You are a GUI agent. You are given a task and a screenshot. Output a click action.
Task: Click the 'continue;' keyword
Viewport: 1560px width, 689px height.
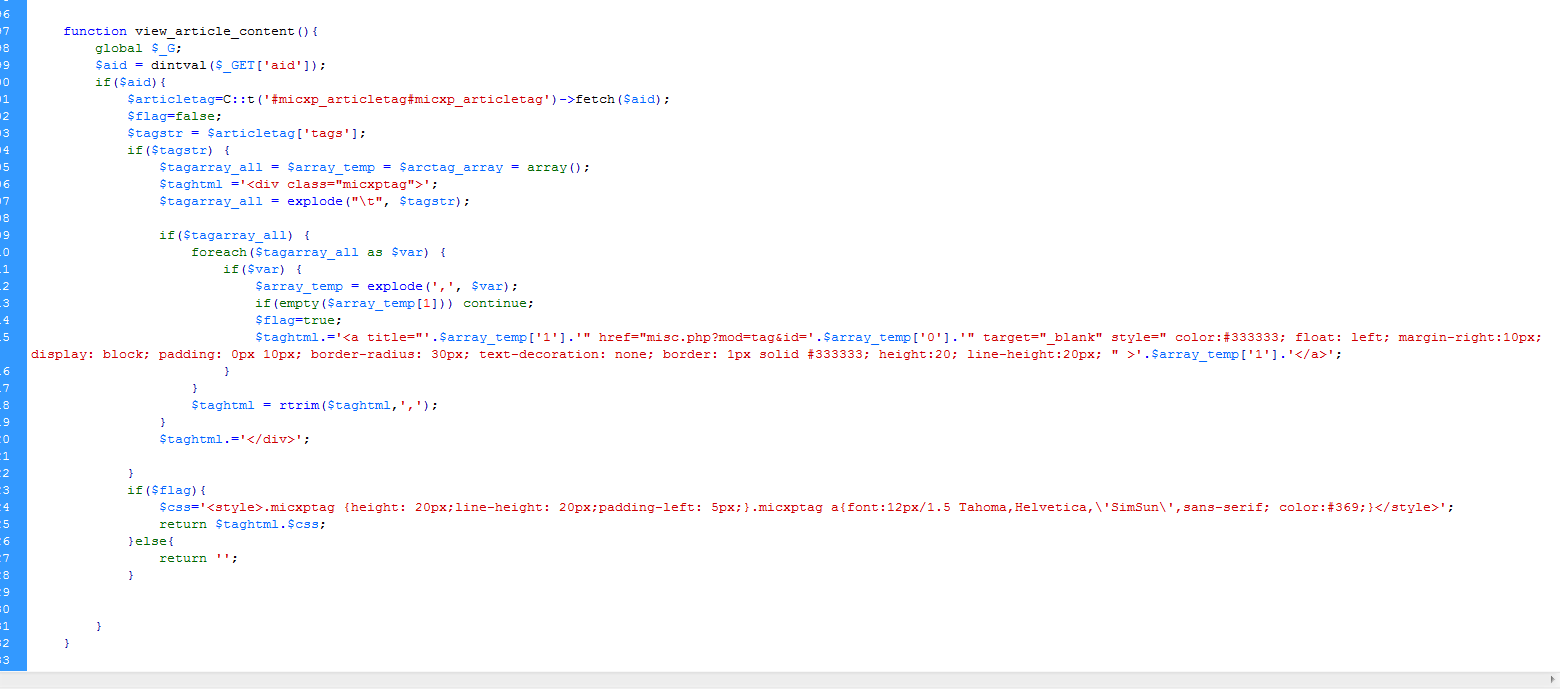[x=499, y=303]
